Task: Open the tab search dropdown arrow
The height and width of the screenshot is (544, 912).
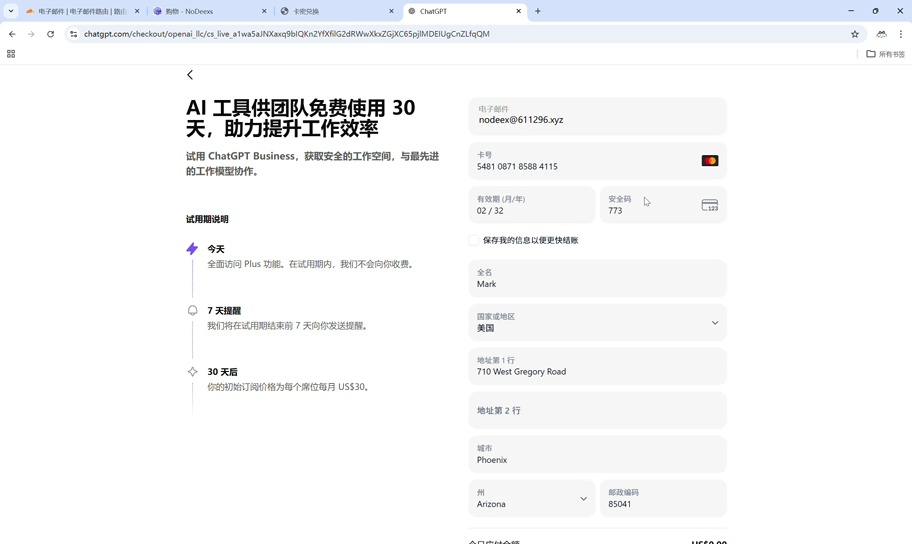Action: tap(11, 11)
